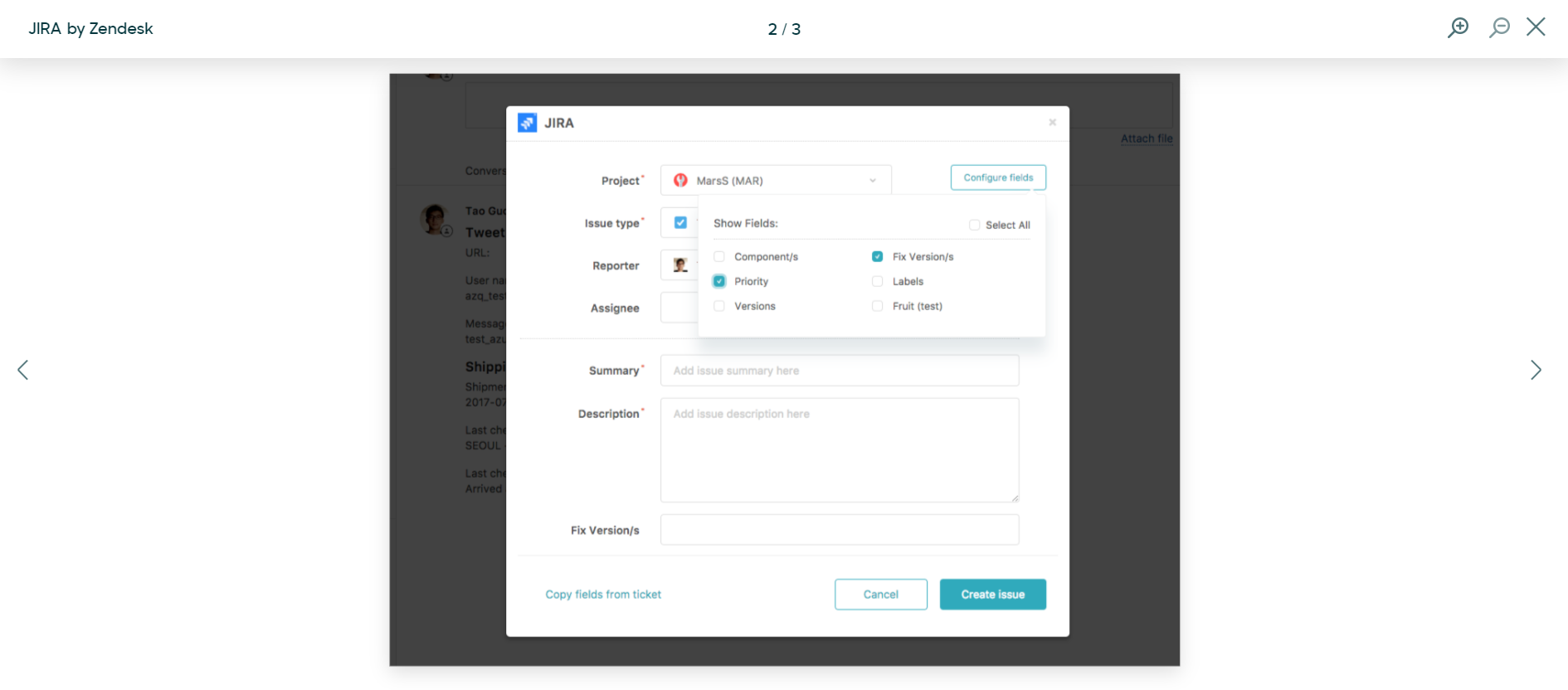Click the Assignee input field
This screenshot has width=1568, height=690.
click(x=679, y=308)
